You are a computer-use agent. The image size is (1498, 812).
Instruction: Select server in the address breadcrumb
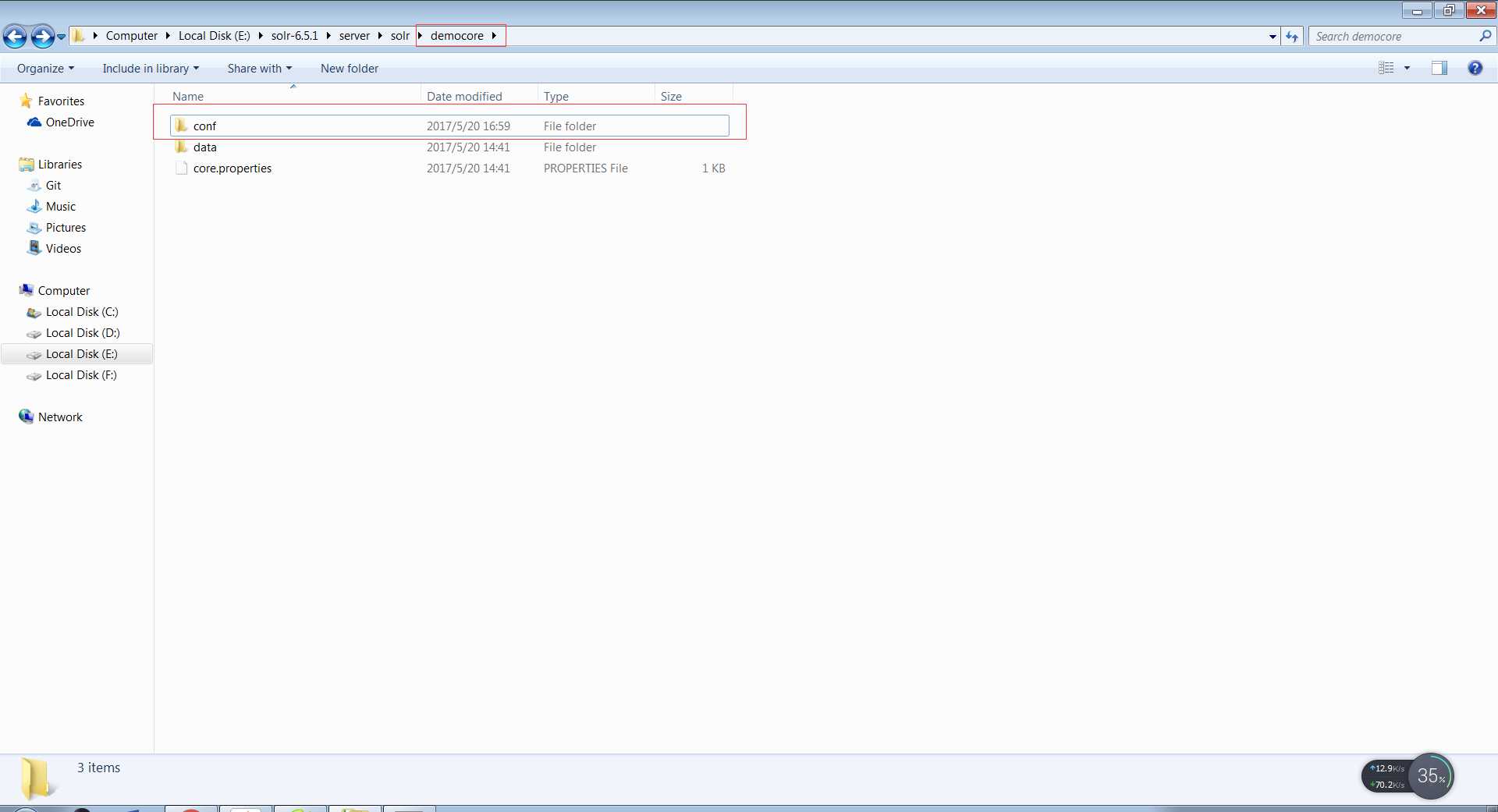pyautogui.click(x=354, y=36)
